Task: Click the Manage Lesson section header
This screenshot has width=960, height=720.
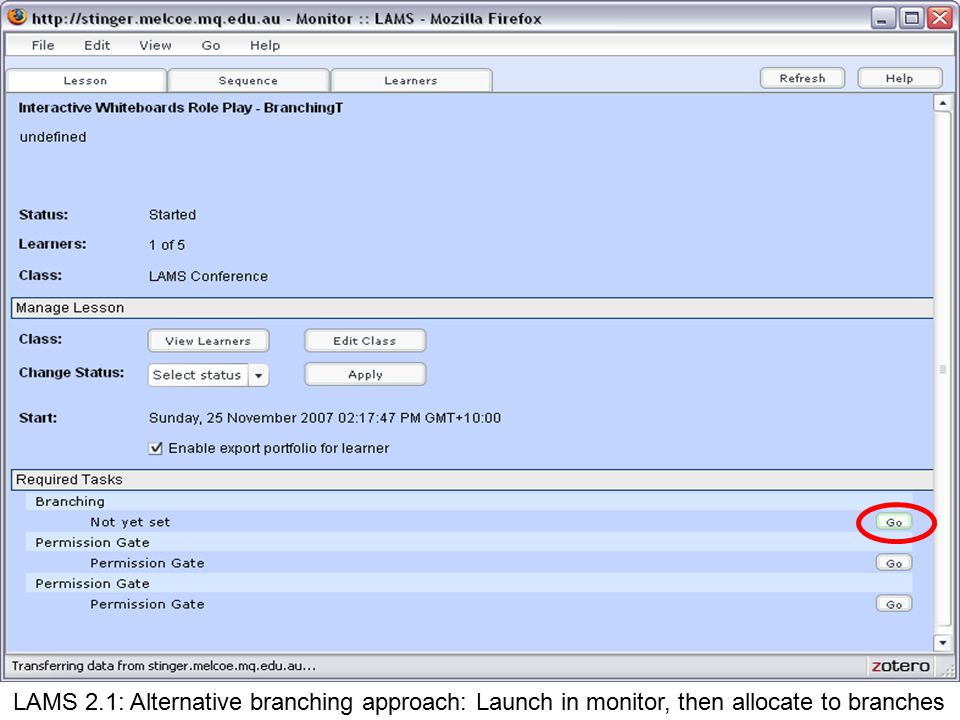Action: pos(472,308)
